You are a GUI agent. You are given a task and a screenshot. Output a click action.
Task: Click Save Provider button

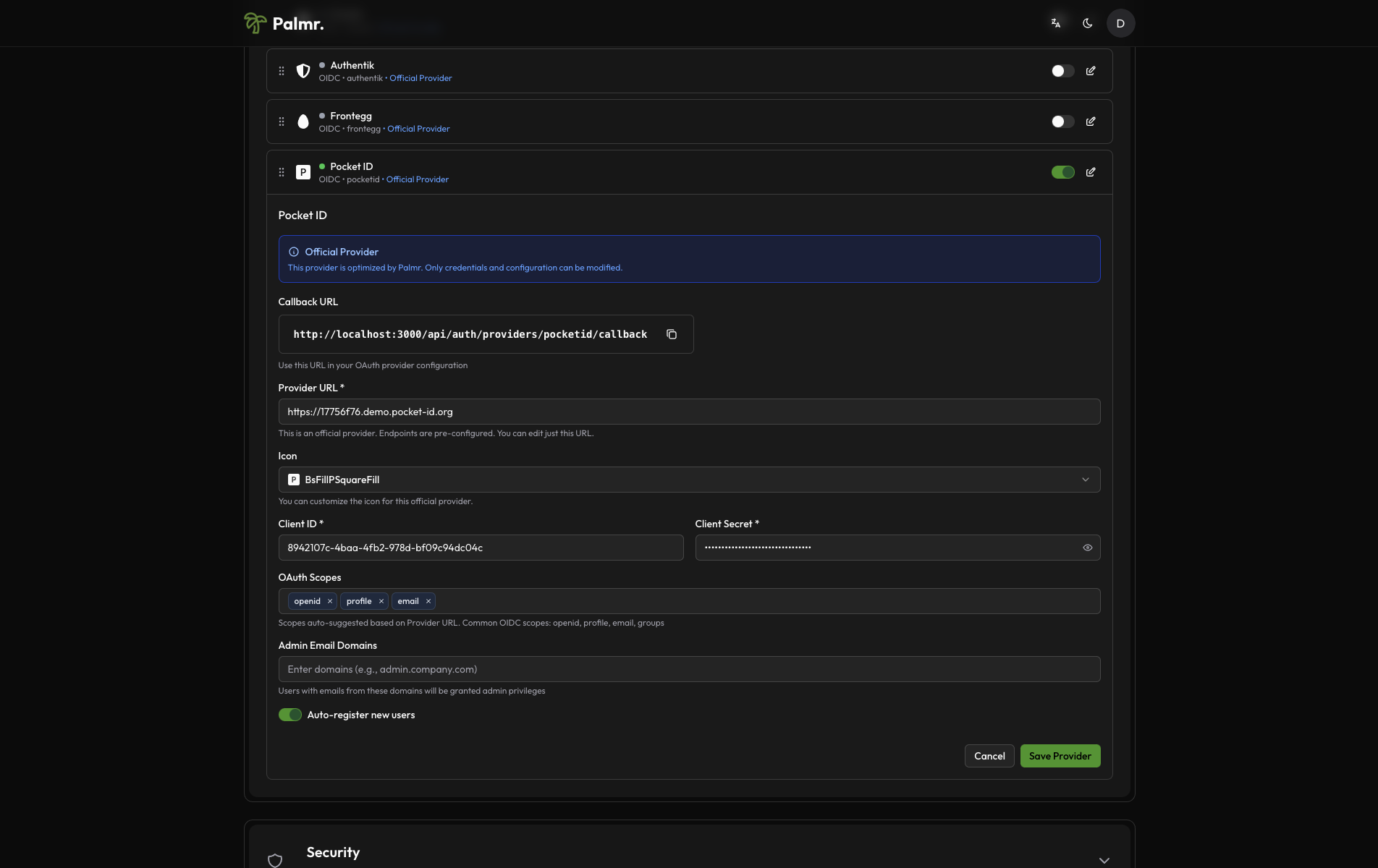pos(1060,756)
